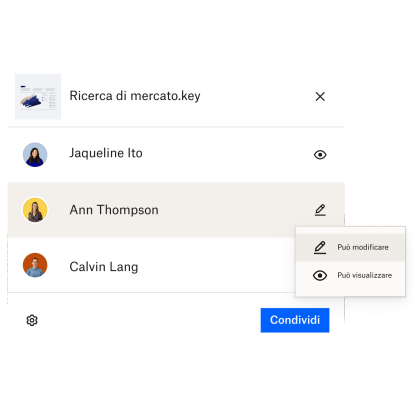414x414 pixels.
Task: Click the Può visualizzare text label
Action: pos(365,275)
